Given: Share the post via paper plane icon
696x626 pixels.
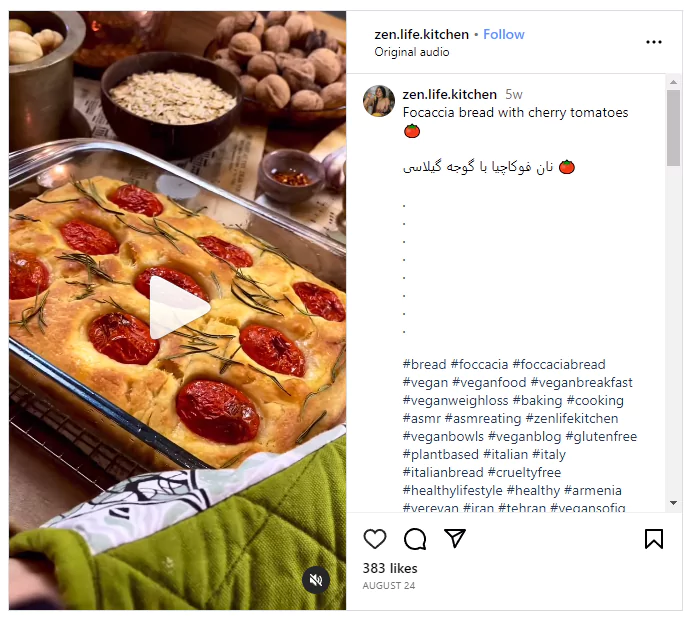Looking at the screenshot, I should tap(455, 539).
